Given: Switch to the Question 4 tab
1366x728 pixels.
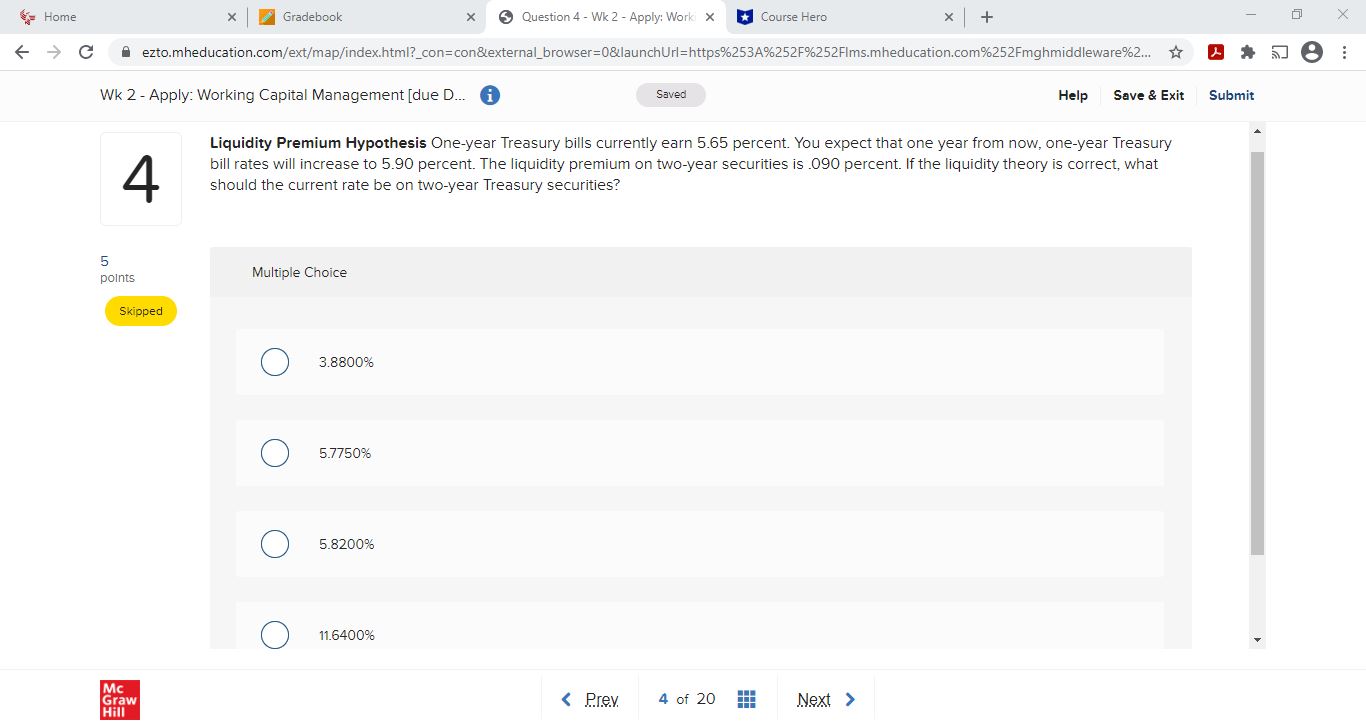Looking at the screenshot, I should pyautogui.click(x=605, y=17).
